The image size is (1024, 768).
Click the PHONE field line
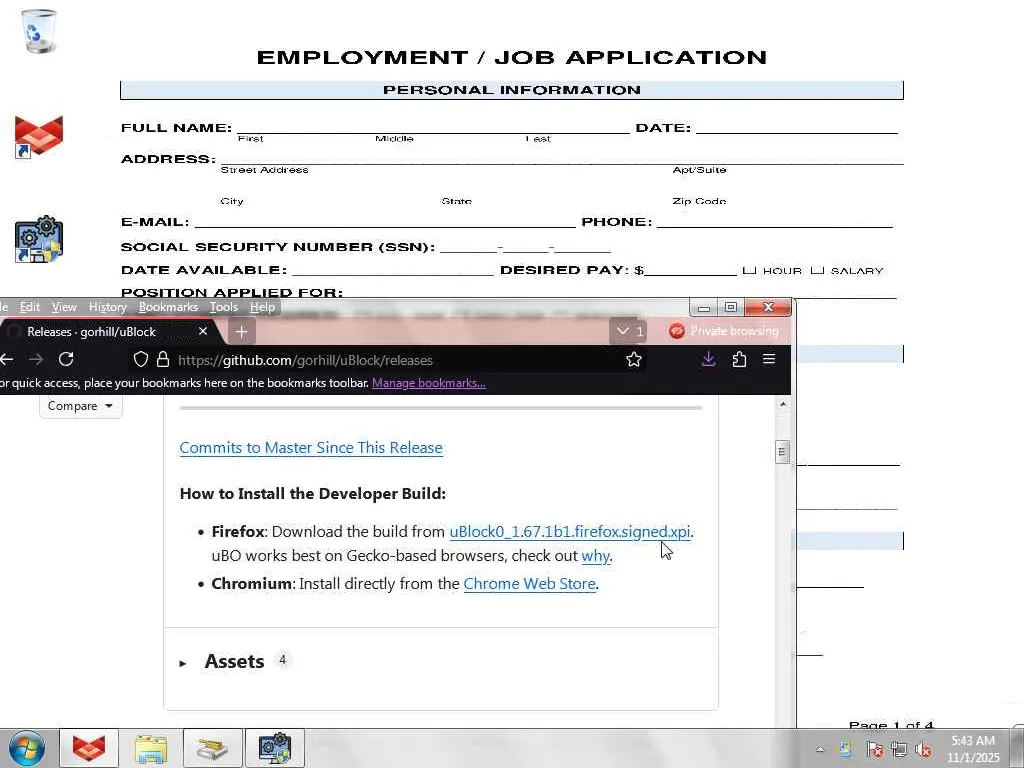tap(775, 223)
